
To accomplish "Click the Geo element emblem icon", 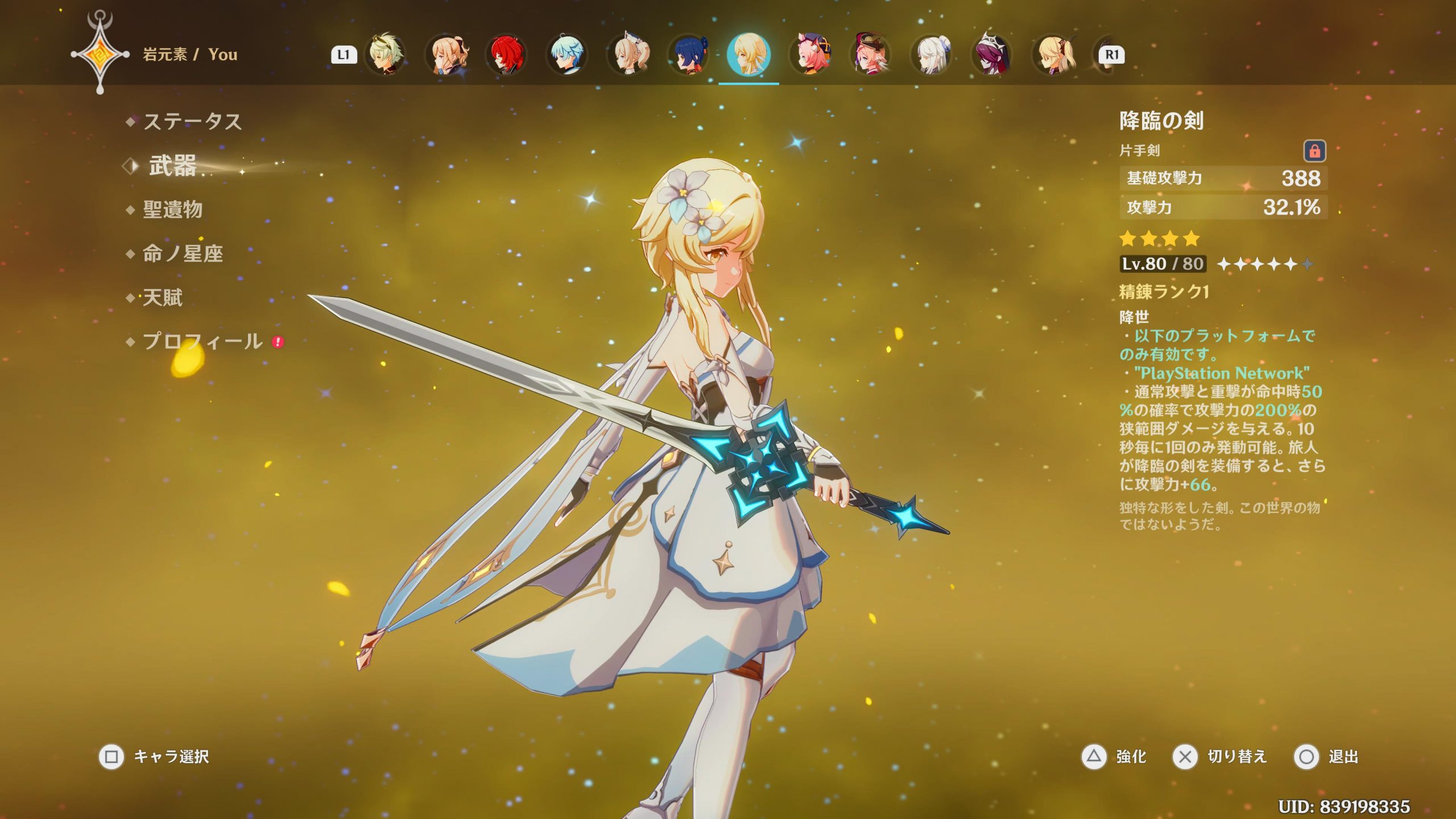I will (100, 55).
